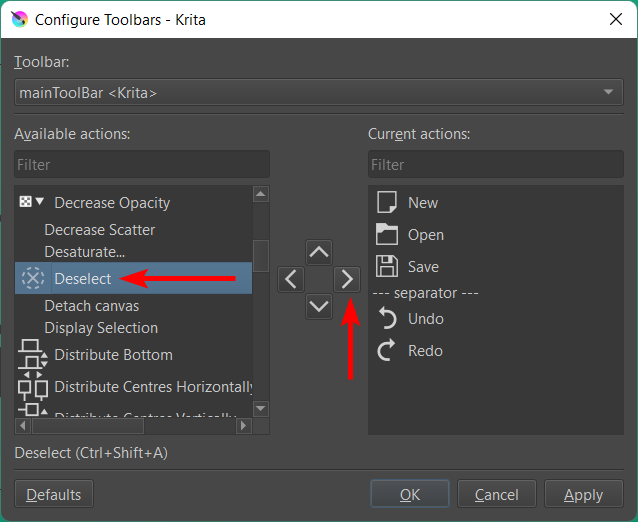Image resolution: width=638 pixels, height=522 pixels.
Task: Select the Redo action in current list
Action: [x=425, y=351]
